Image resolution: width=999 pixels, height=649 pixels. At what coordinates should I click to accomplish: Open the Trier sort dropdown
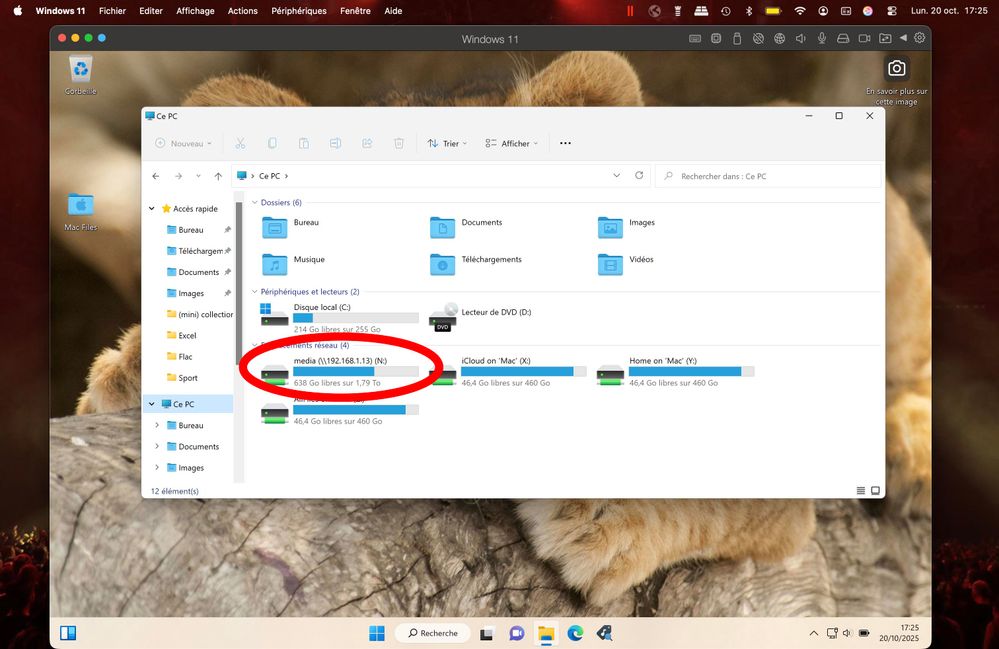click(444, 143)
